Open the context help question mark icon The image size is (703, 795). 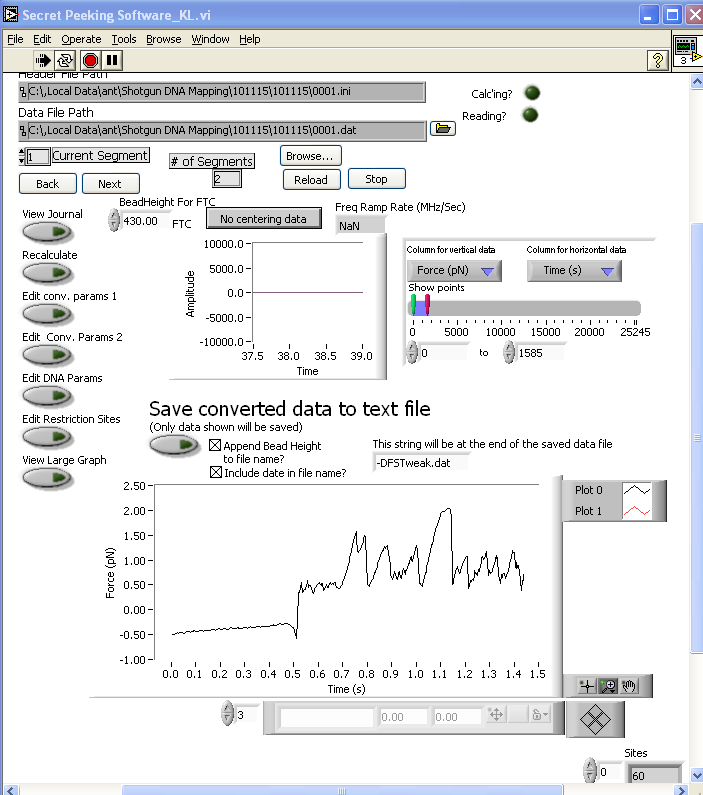click(657, 61)
